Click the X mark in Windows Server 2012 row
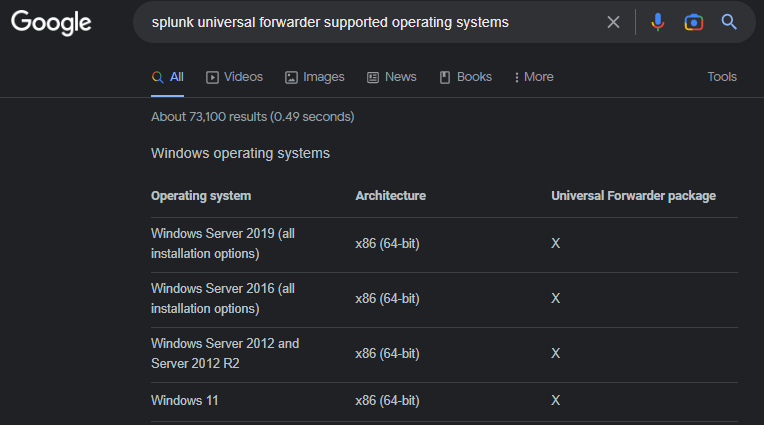 click(555, 354)
